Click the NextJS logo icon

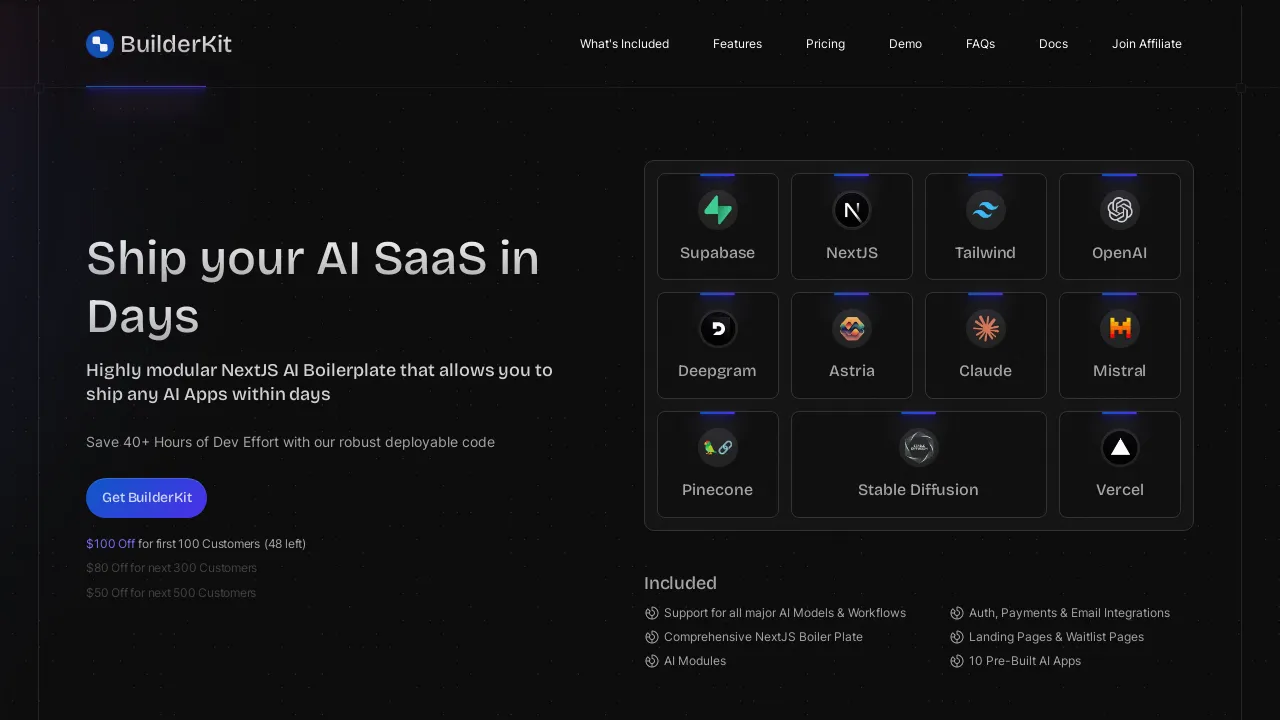pyautogui.click(x=852, y=210)
